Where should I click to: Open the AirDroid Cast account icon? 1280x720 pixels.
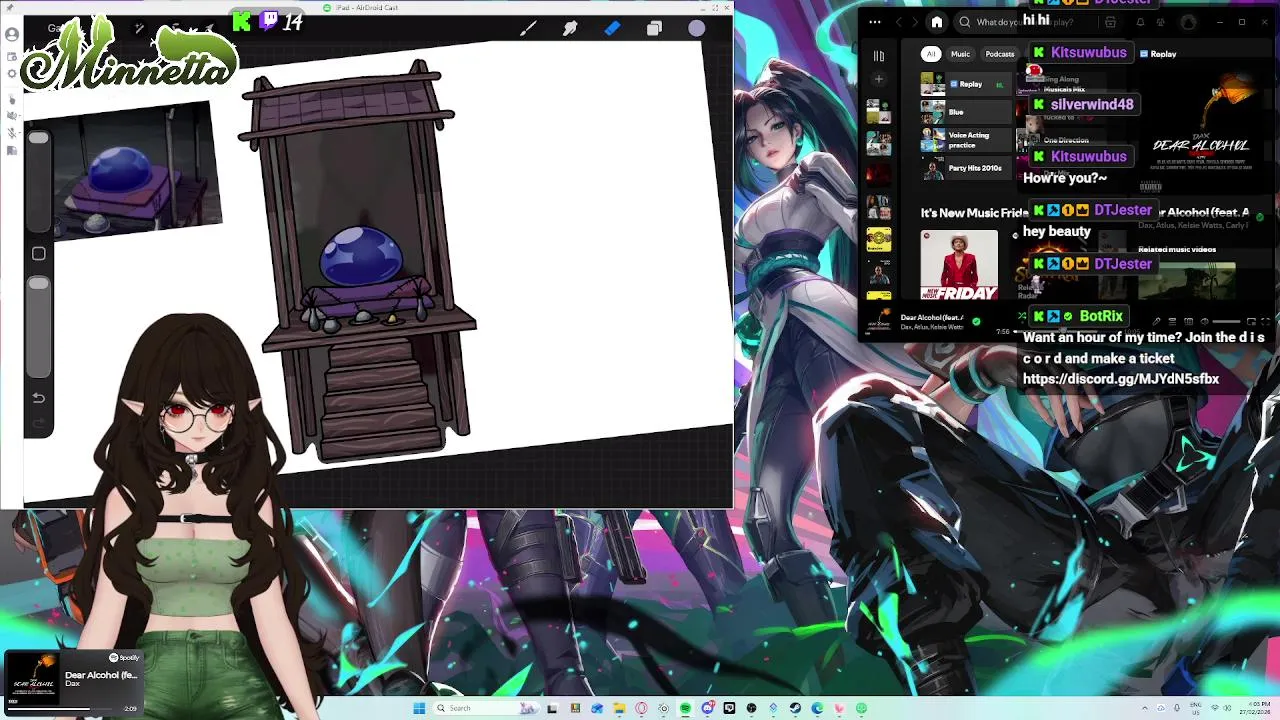pyautogui.click(x=12, y=34)
